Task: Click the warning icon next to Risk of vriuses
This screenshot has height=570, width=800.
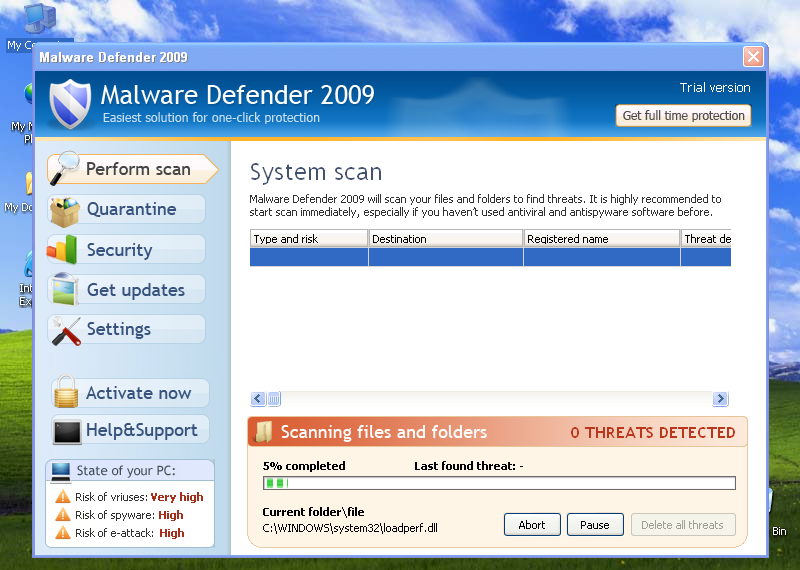Action: tap(63, 497)
